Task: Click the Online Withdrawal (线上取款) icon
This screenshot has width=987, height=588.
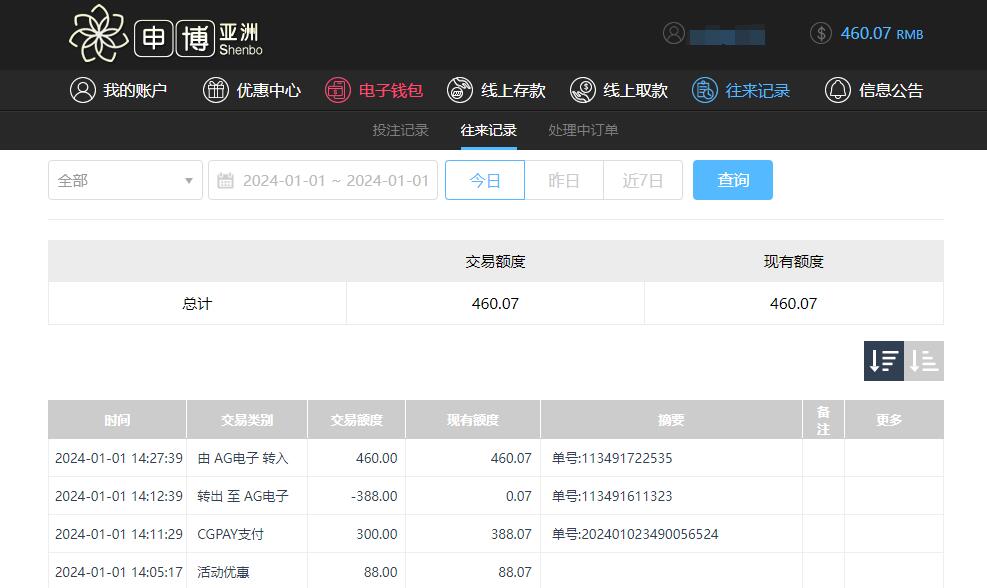Action: [583, 90]
